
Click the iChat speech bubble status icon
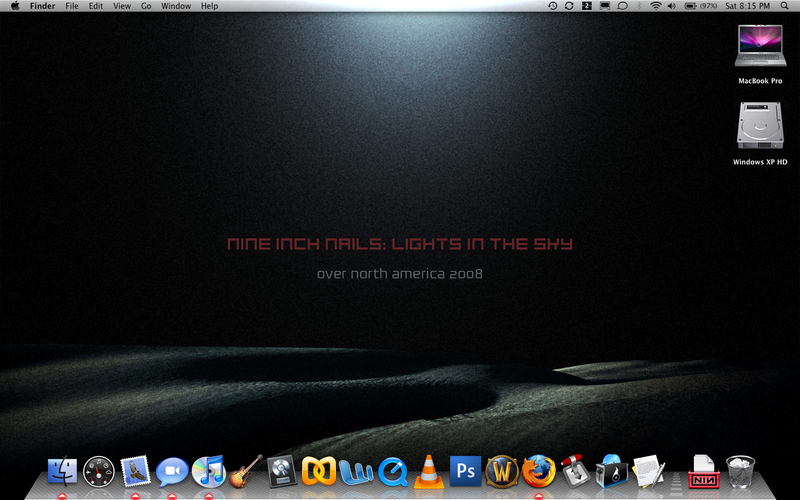(x=622, y=6)
